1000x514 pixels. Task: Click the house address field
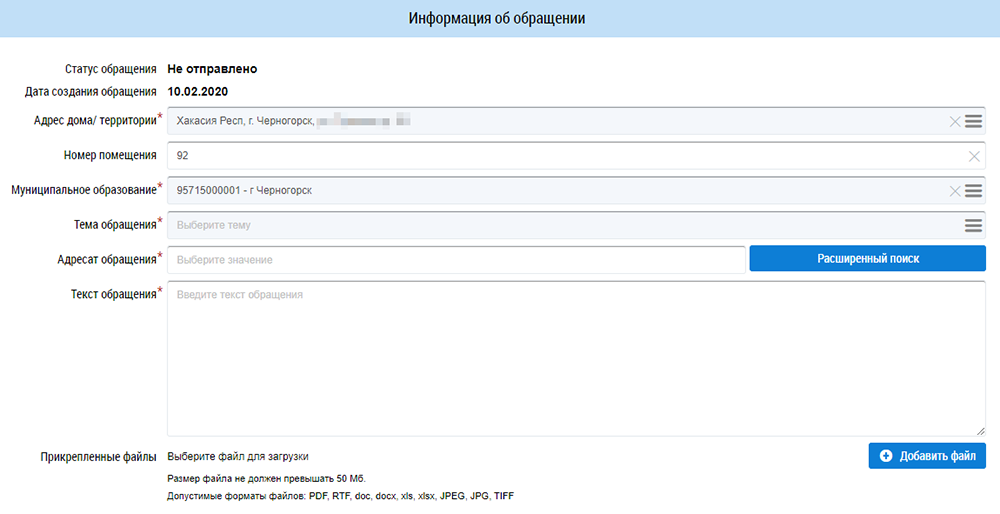point(577,121)
